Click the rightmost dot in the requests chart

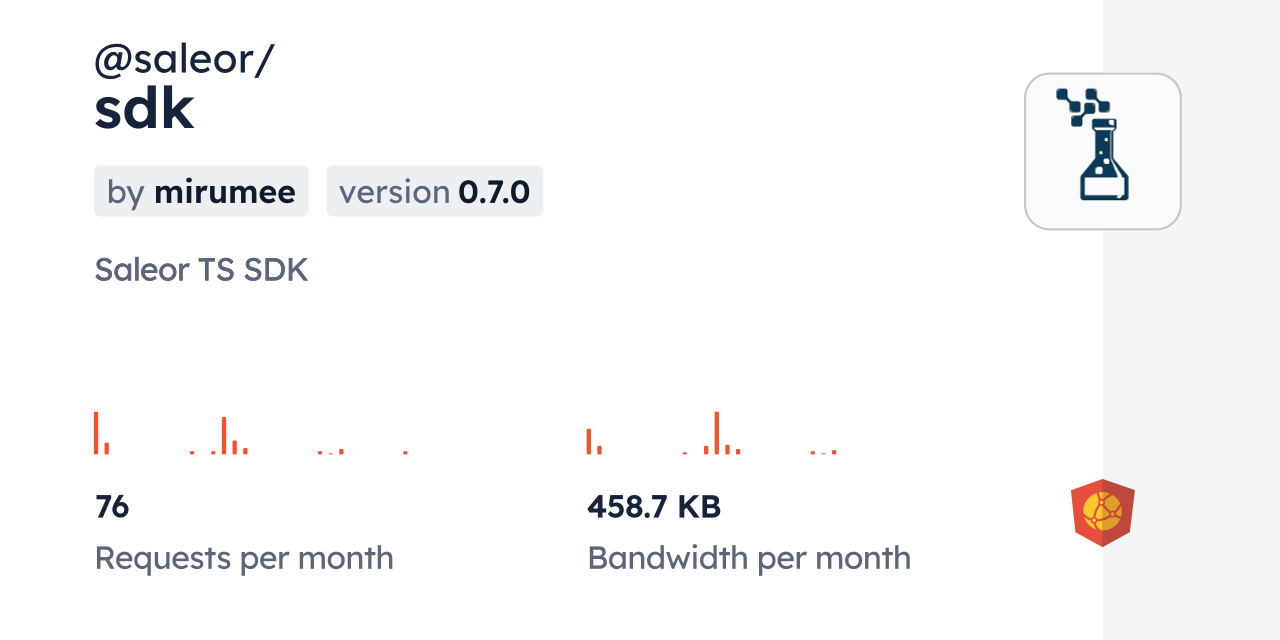pyautogui.click(x=405, y=452)
